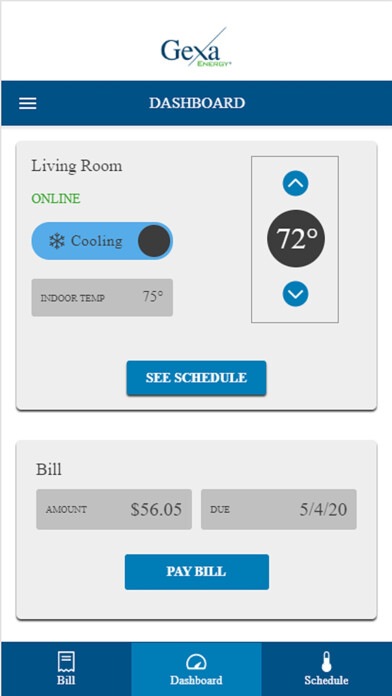Switch to the Bill tab label

(66, 680)
